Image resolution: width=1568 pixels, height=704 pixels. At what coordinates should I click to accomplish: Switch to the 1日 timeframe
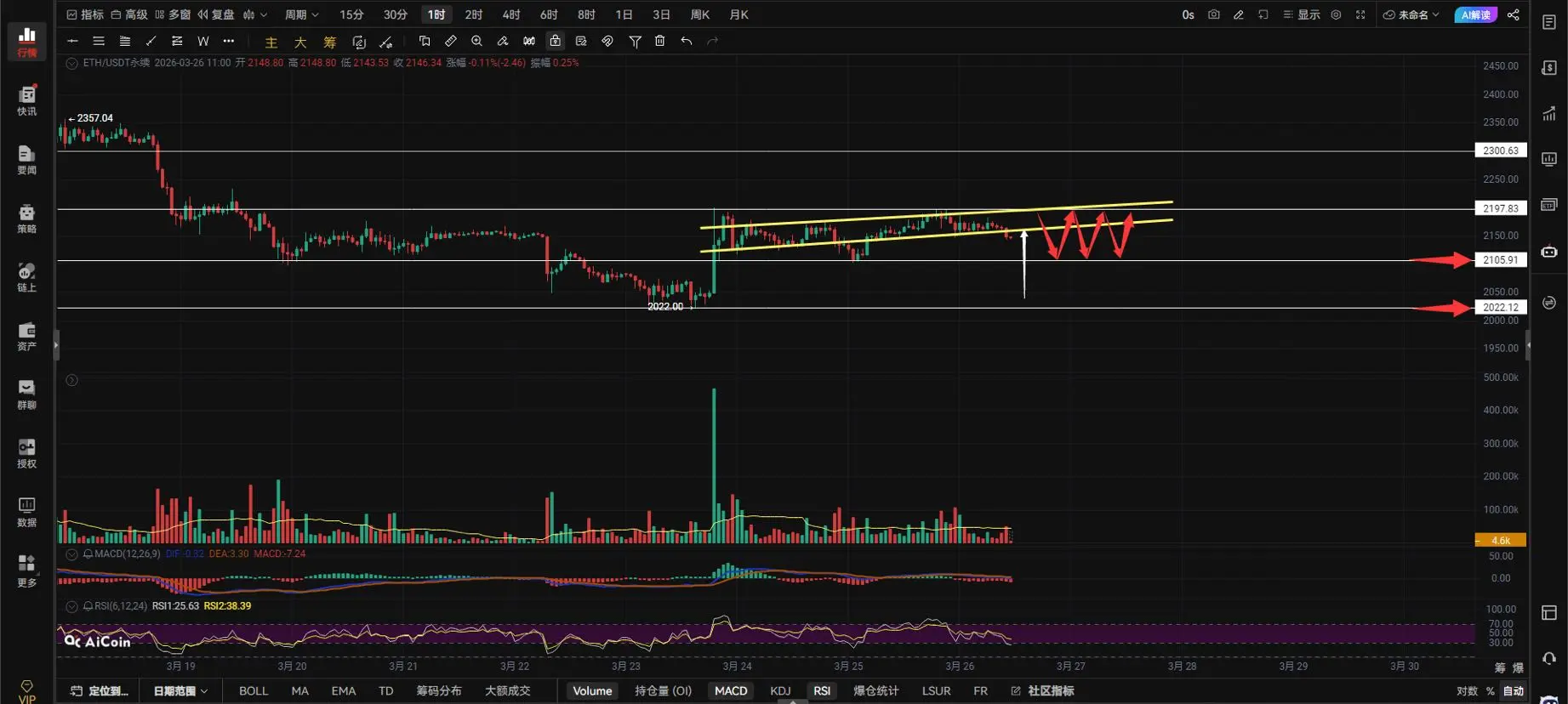(x=624, y=14)
